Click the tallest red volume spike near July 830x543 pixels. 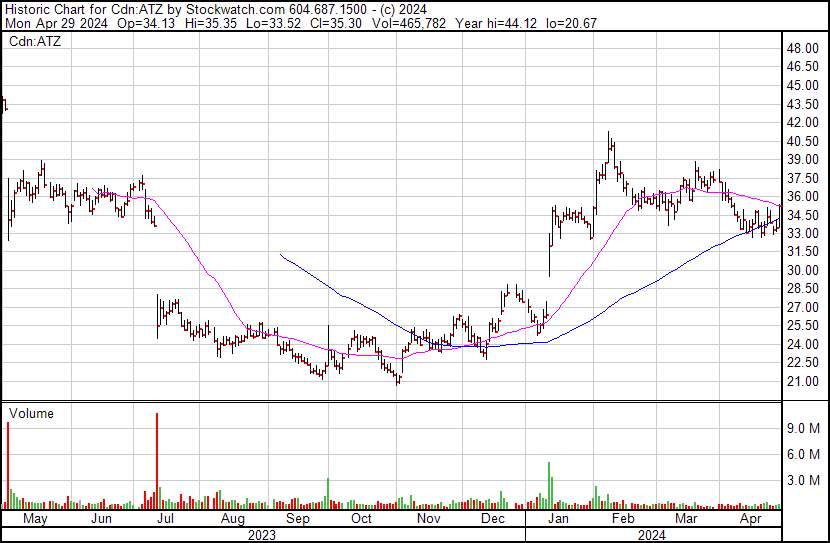(157, 461)
